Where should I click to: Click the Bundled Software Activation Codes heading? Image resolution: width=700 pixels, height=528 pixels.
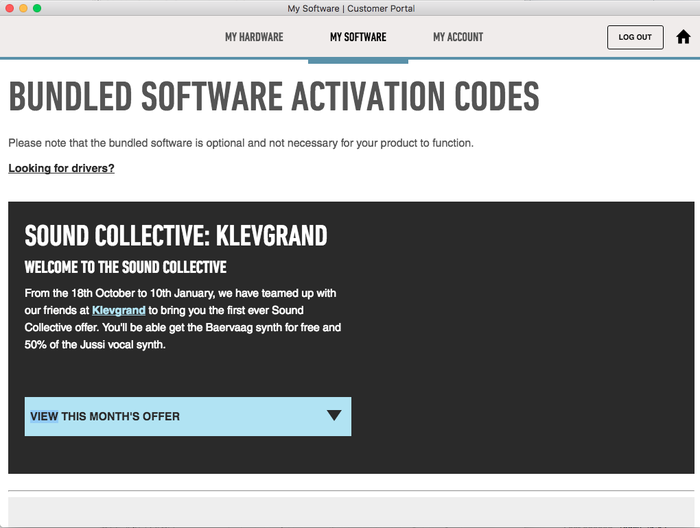[x=274, y=96]
